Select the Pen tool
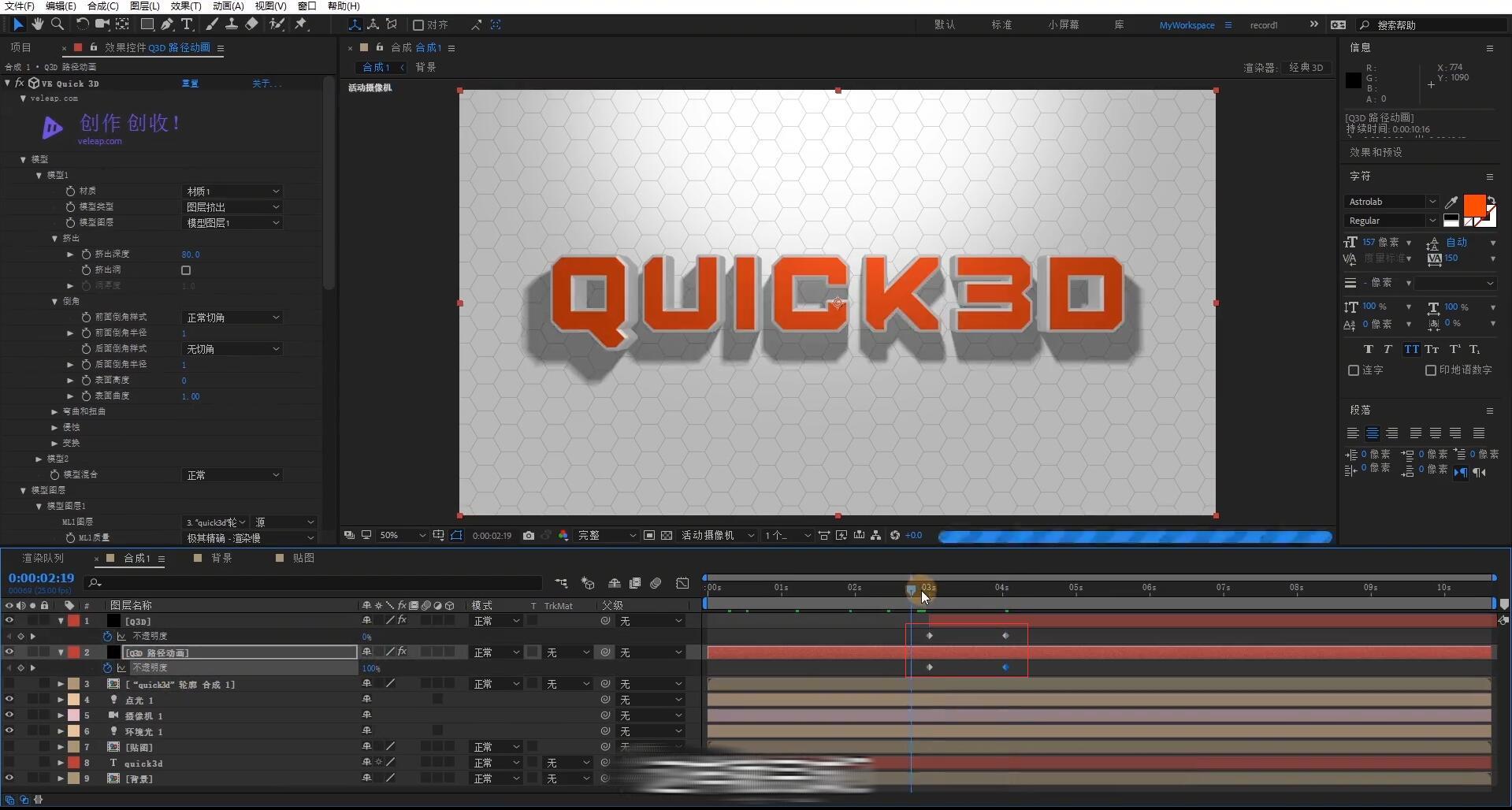Screen dimensions: 1512x810 click(167, 24)
